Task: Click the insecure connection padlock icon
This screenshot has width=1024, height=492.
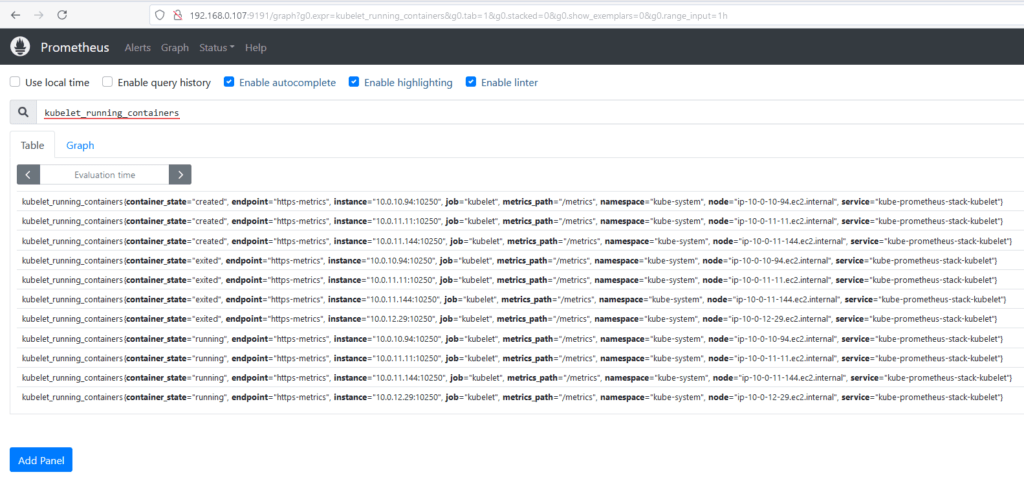Action: click(x=177, y=14)
